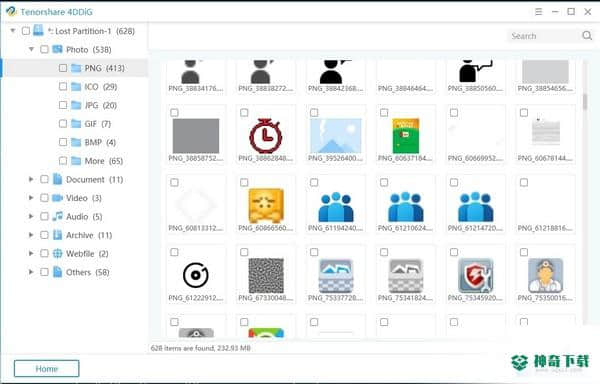Collapse the Photo tree node
600x384 pixels.
pyautogui.click(x=31, y=49)
